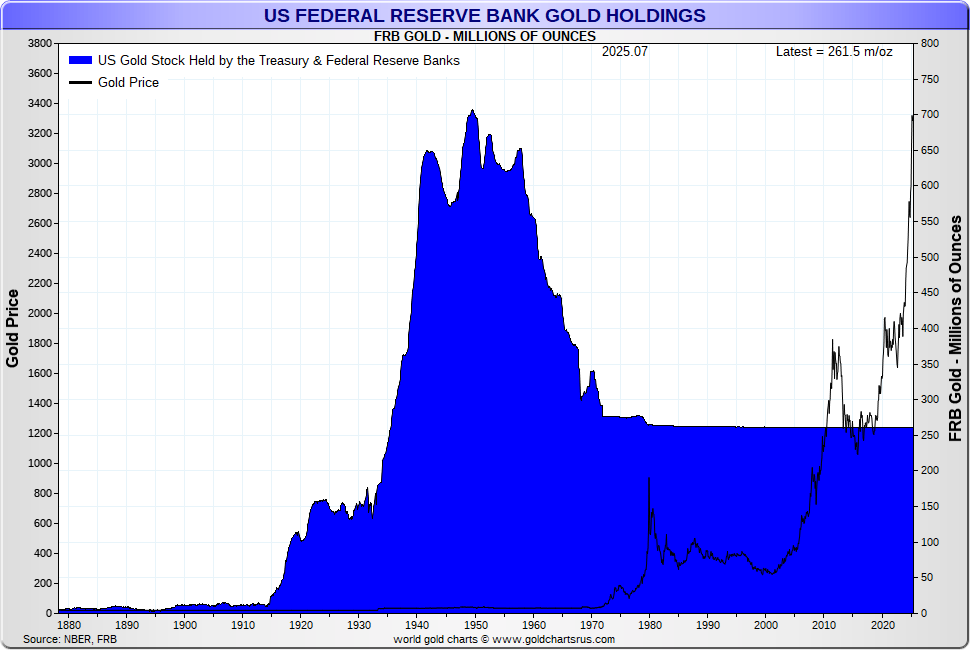Click the '1940' year label
This screenshot has width=970, height=650.
[x=417, y=625]
